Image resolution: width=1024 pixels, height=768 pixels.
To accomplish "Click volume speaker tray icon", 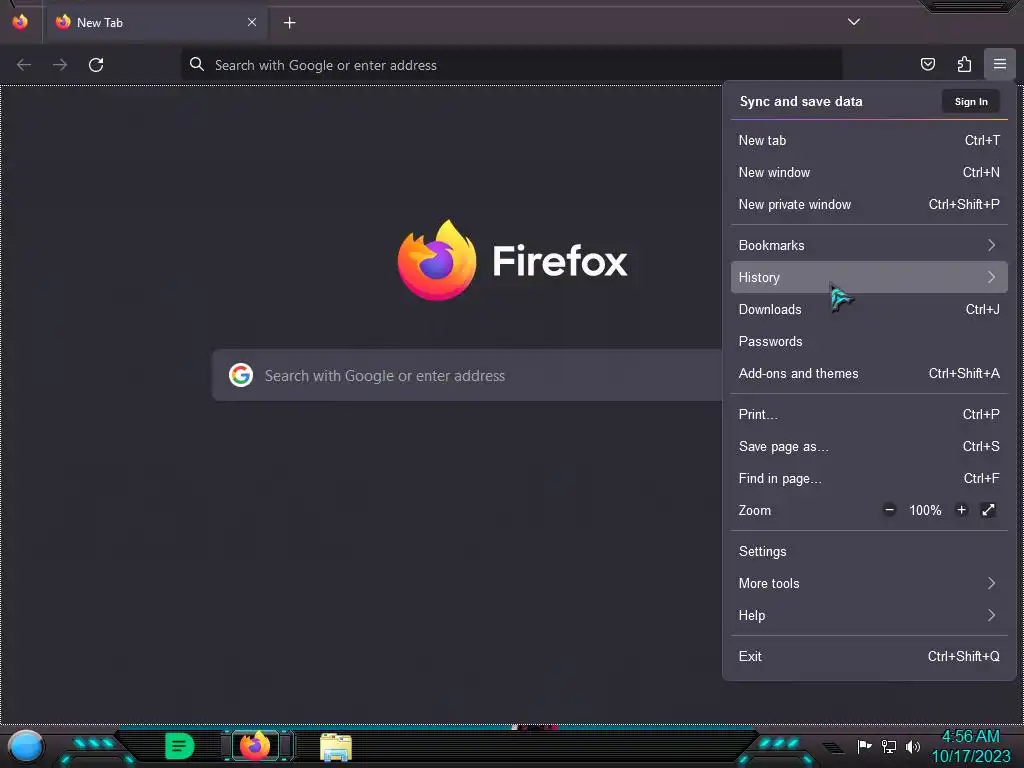I will 912,746.
